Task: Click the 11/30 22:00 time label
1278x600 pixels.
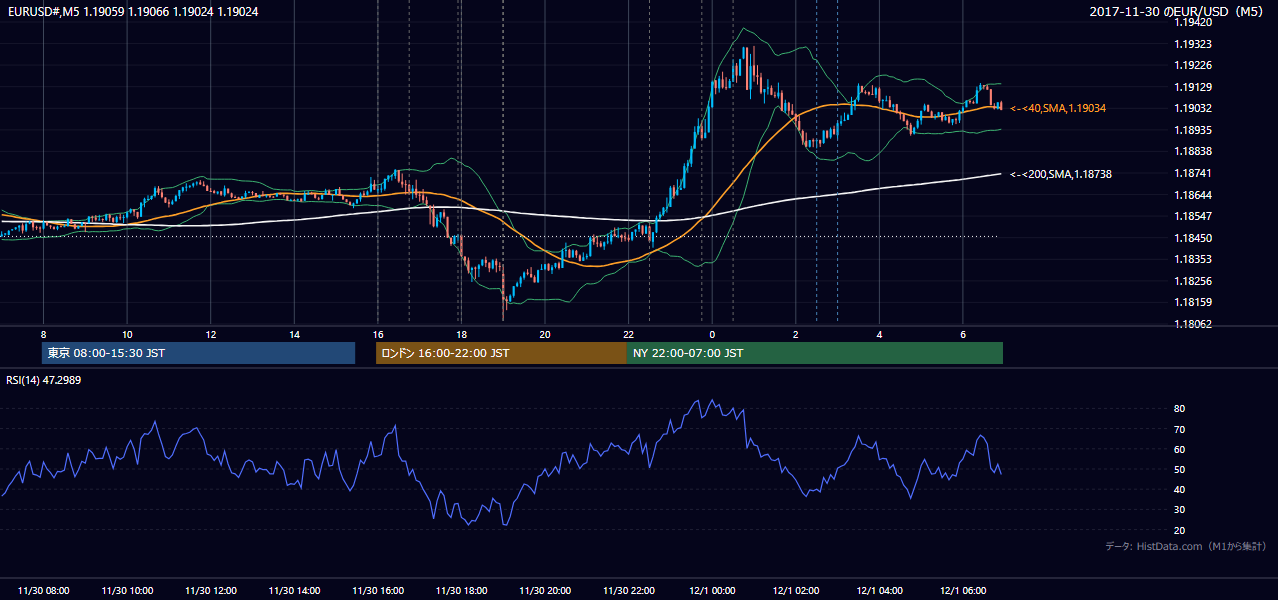Action: [629, 591]
